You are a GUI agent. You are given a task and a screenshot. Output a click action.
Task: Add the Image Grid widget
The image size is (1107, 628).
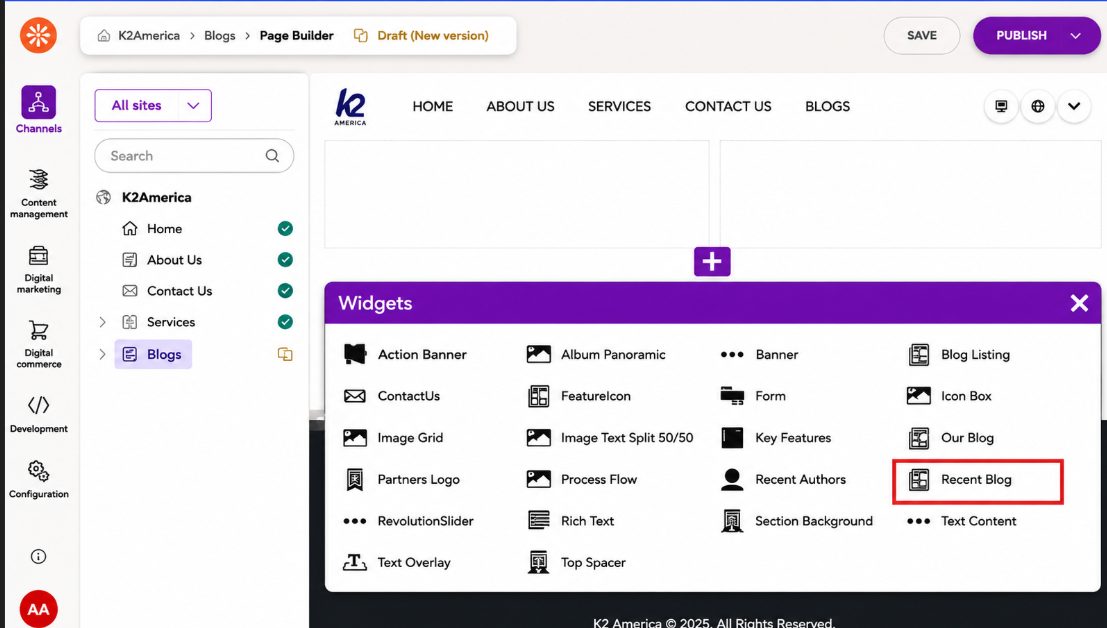click(x=393, y=437)
